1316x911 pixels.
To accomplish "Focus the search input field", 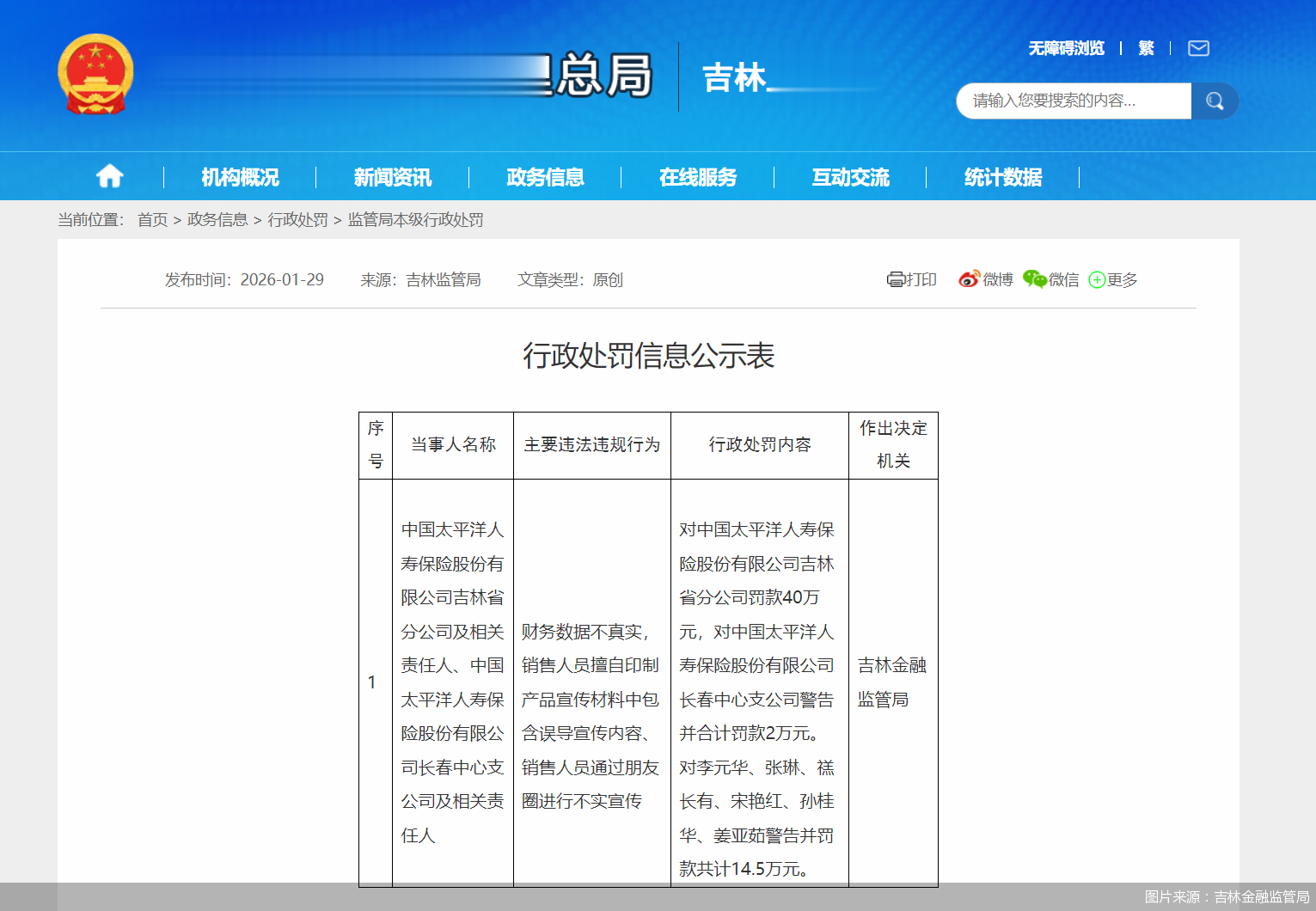I will click(1074, 101).
